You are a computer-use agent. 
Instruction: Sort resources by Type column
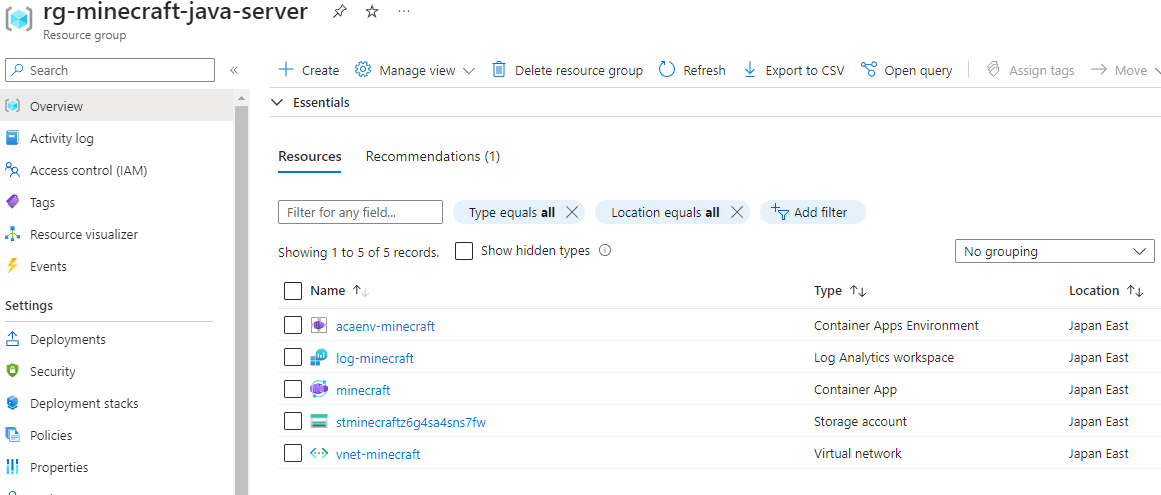tap(840, 291)
